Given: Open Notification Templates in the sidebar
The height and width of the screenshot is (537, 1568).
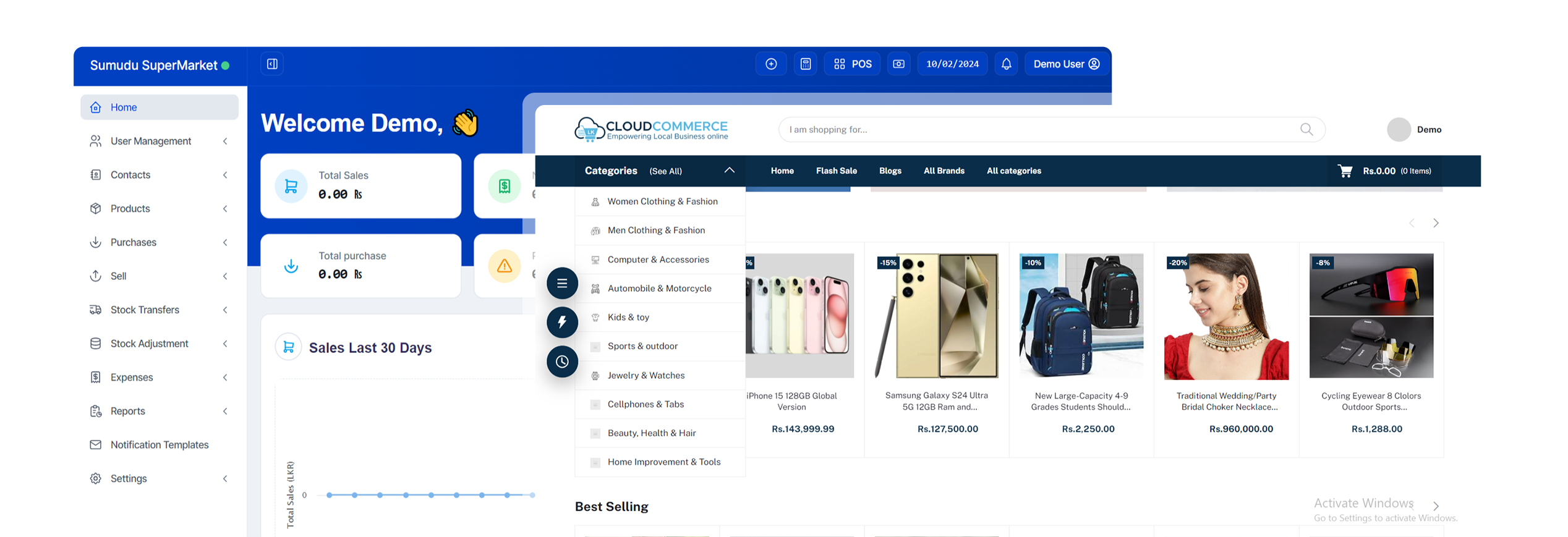Looking at the screenshot, I should point(160,444).
